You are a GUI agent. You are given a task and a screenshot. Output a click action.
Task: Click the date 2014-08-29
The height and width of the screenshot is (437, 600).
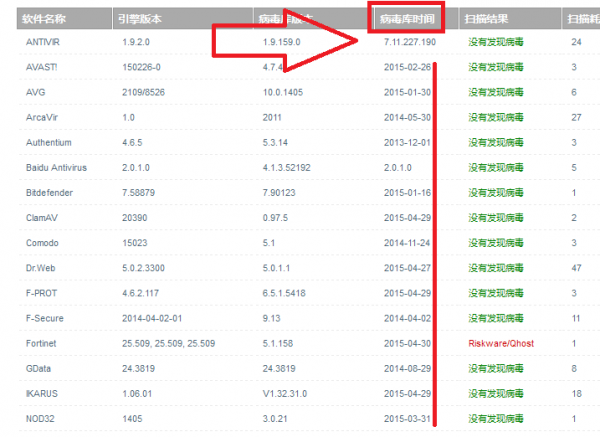pos(408,369)
